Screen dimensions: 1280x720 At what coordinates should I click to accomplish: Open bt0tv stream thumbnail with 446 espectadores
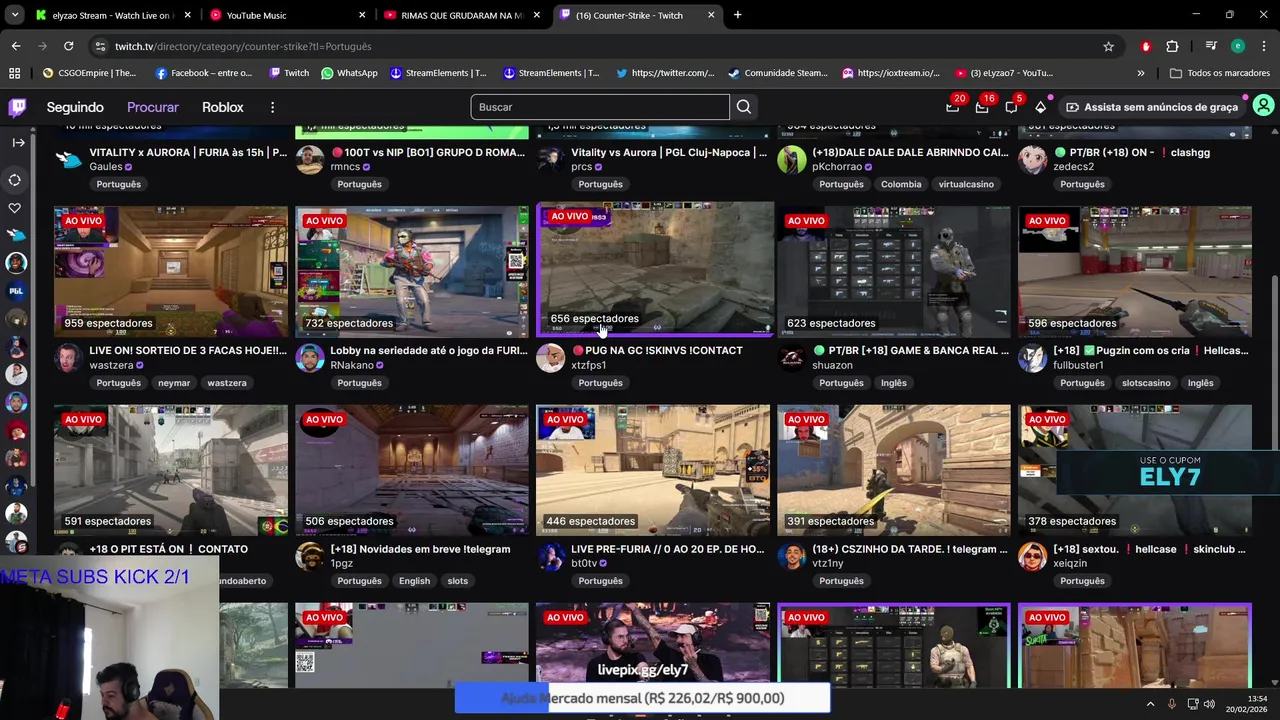[653, 470]
